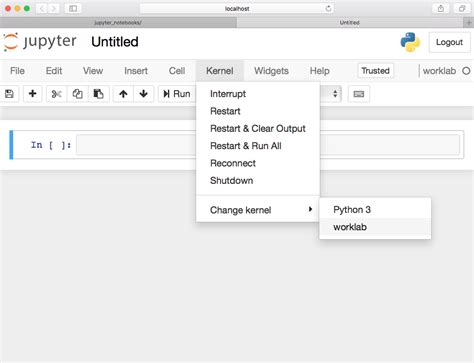Open new browser tab plus button
Screen dimensions: 474x363
pos(469,23)
